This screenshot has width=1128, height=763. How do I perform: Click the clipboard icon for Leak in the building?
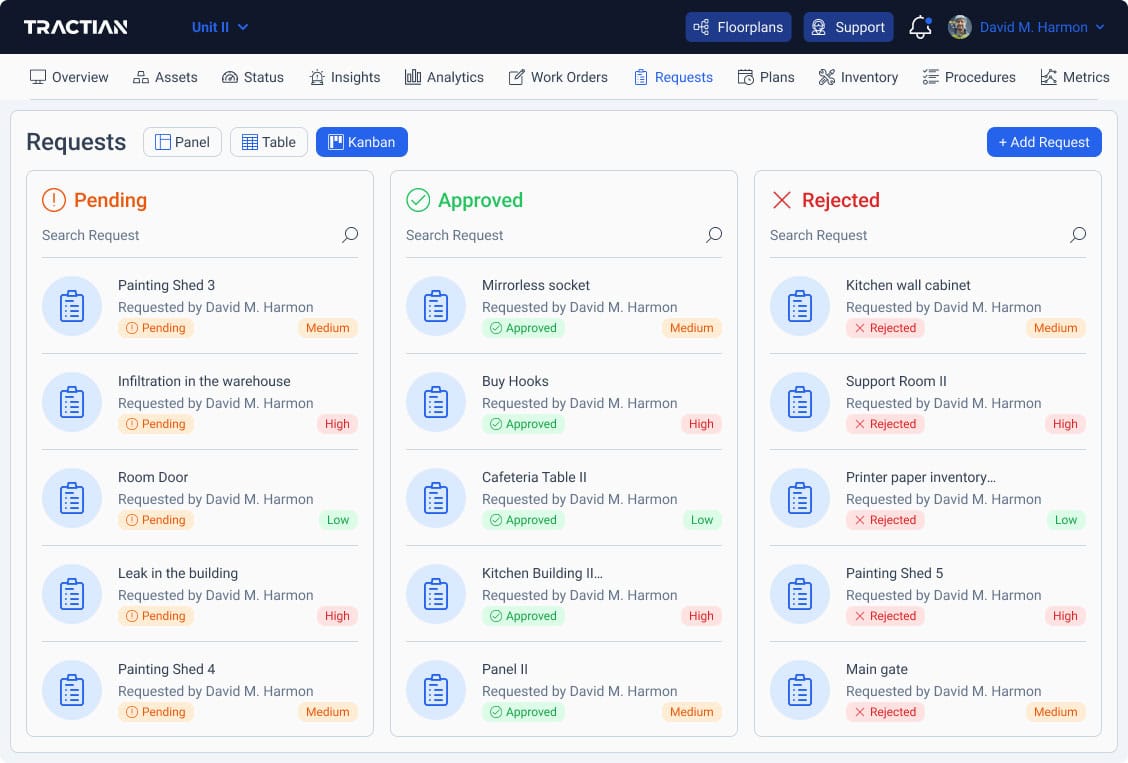(72, 594)
